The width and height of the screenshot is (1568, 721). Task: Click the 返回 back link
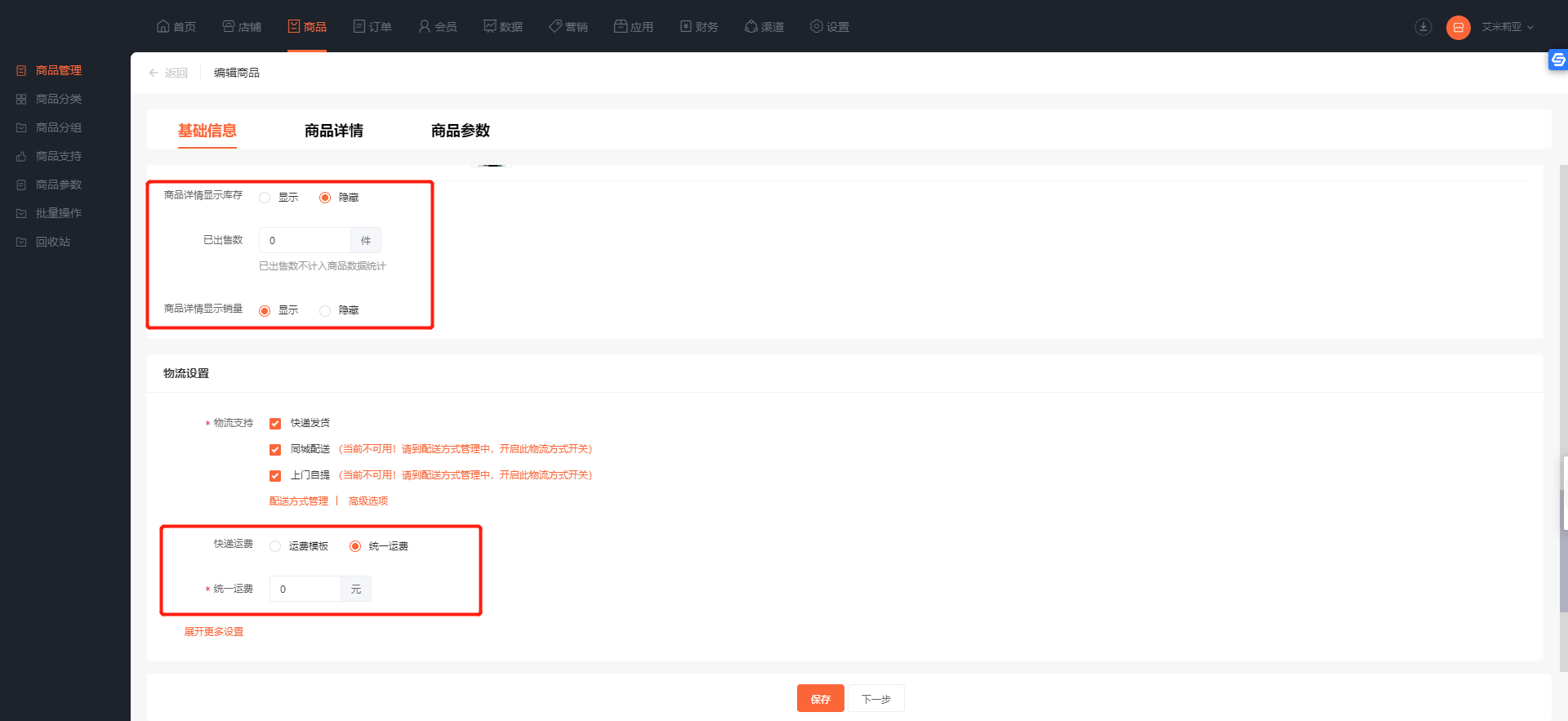point(176,73)
